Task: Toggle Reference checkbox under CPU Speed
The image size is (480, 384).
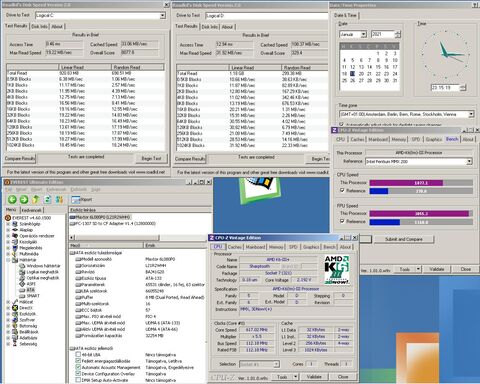Action: (x=342, y=190)
